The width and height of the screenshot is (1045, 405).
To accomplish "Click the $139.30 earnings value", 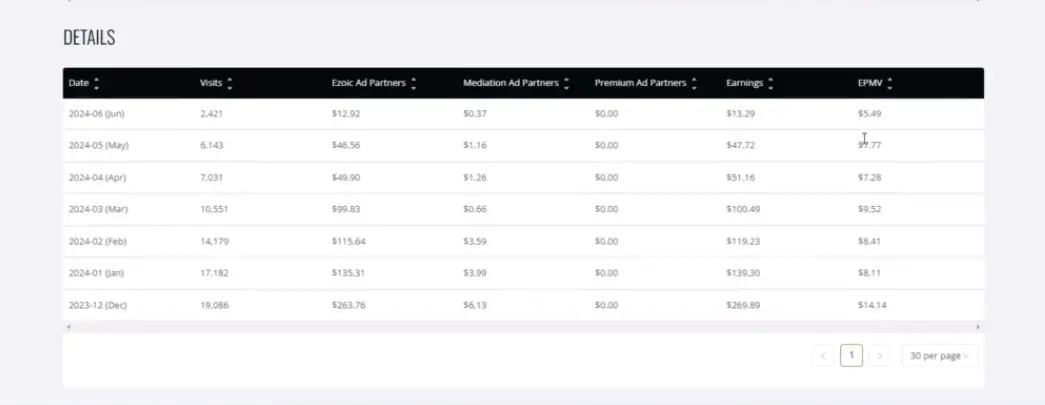I will click(x=743, y=273).
